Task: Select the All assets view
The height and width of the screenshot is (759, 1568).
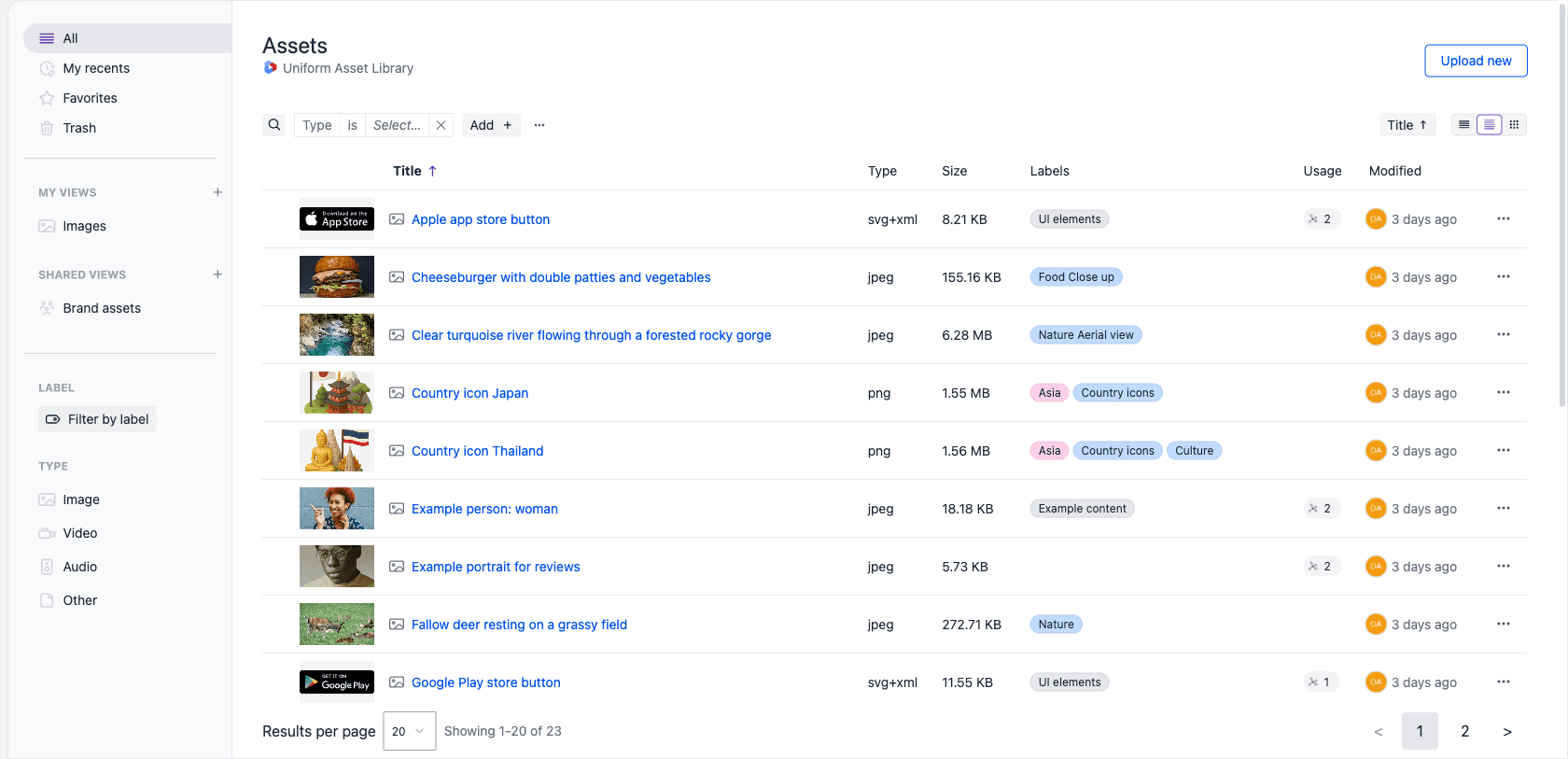Action: pyautogui.click(x=128, y=38)
